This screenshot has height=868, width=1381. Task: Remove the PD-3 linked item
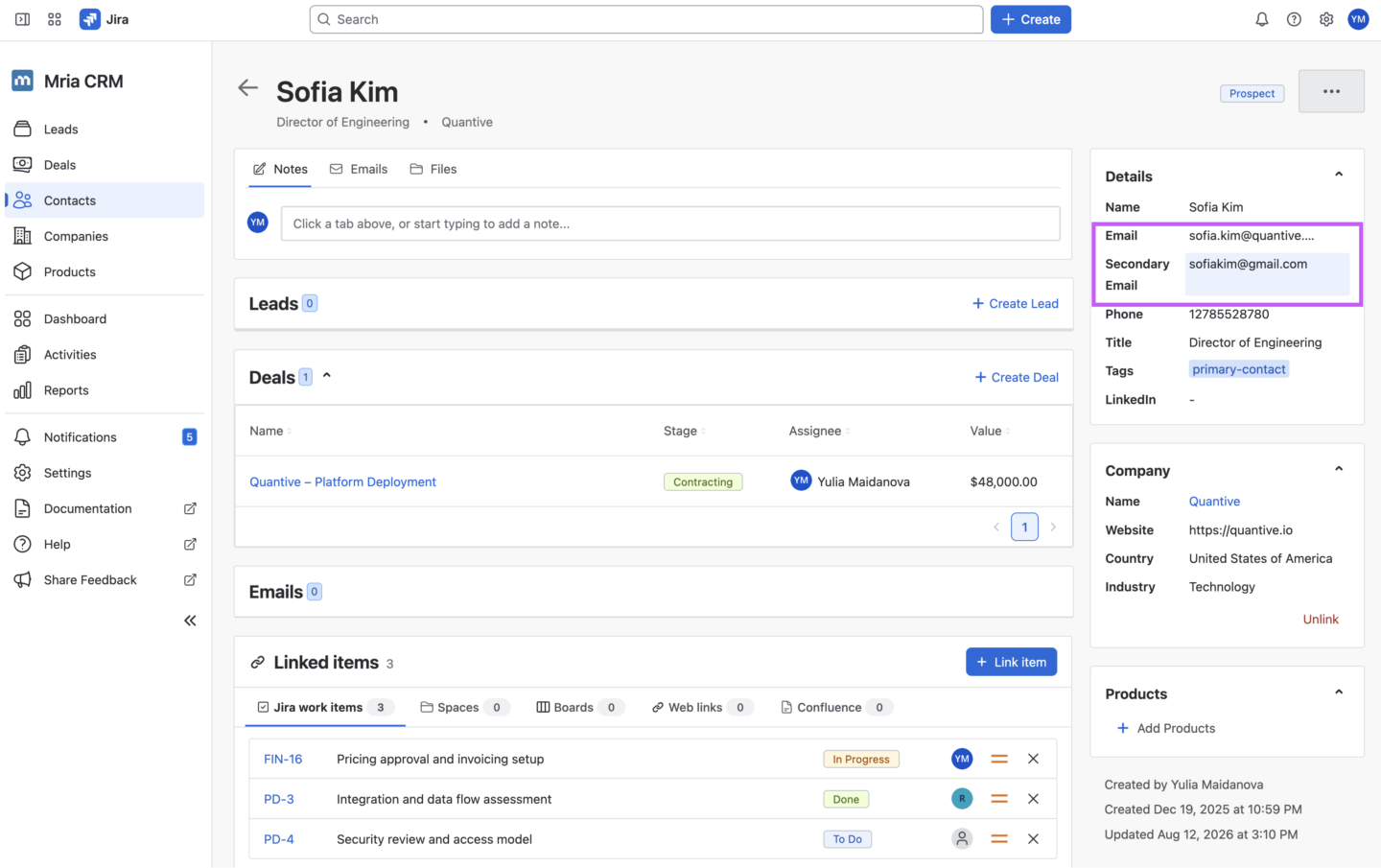pos(1034,799)
